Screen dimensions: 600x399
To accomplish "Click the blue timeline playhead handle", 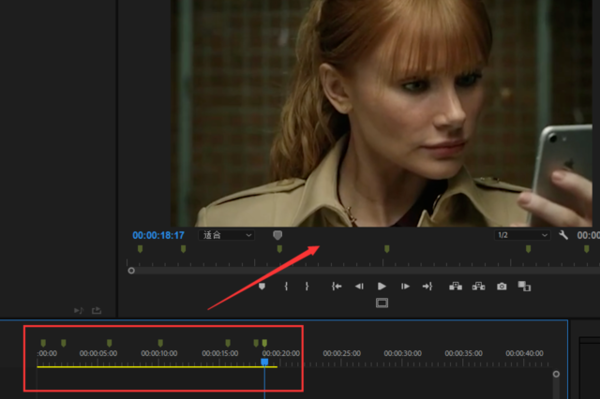I will coord(264,362).
